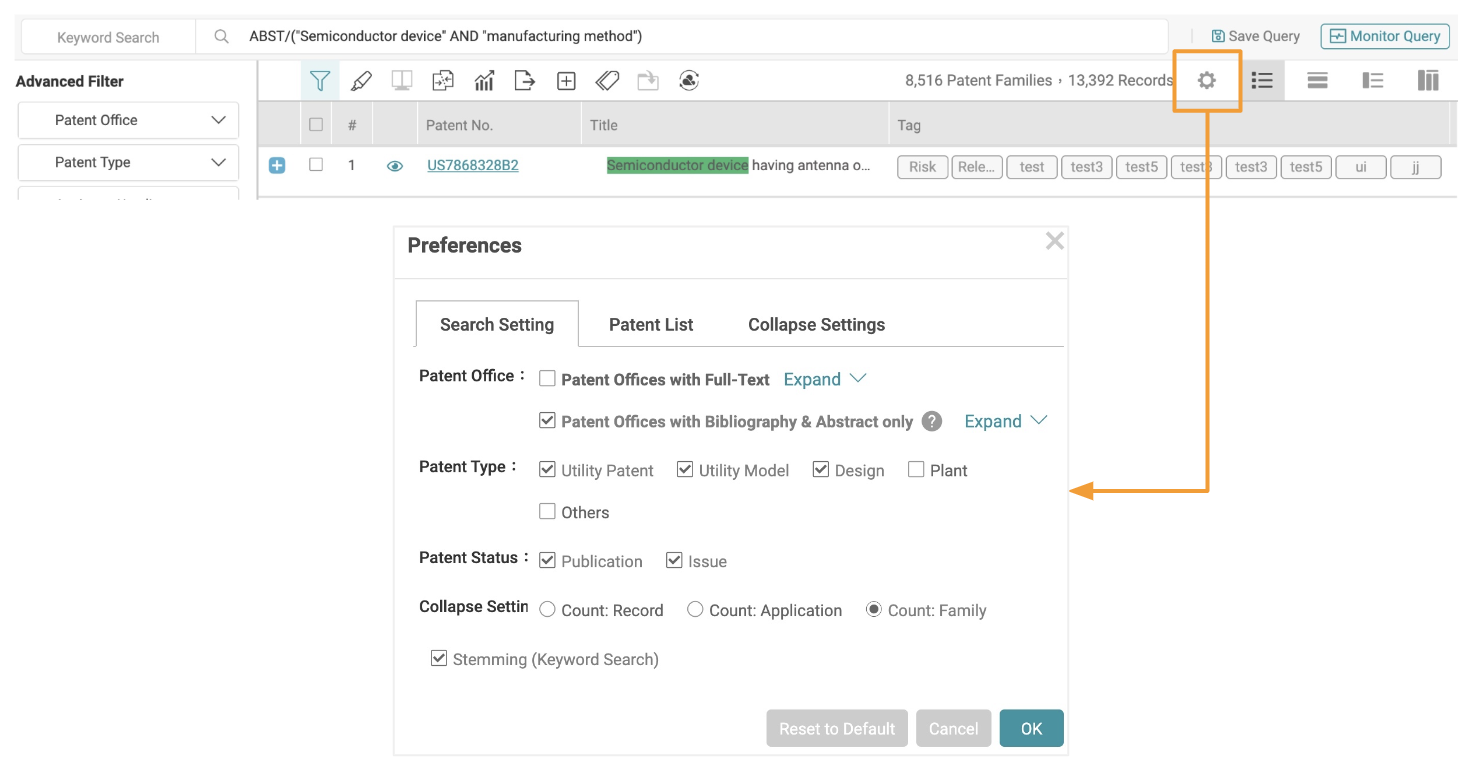Toggle the funnel filter icon in toolbar
Screen dimensions: 1480x770
320,81
